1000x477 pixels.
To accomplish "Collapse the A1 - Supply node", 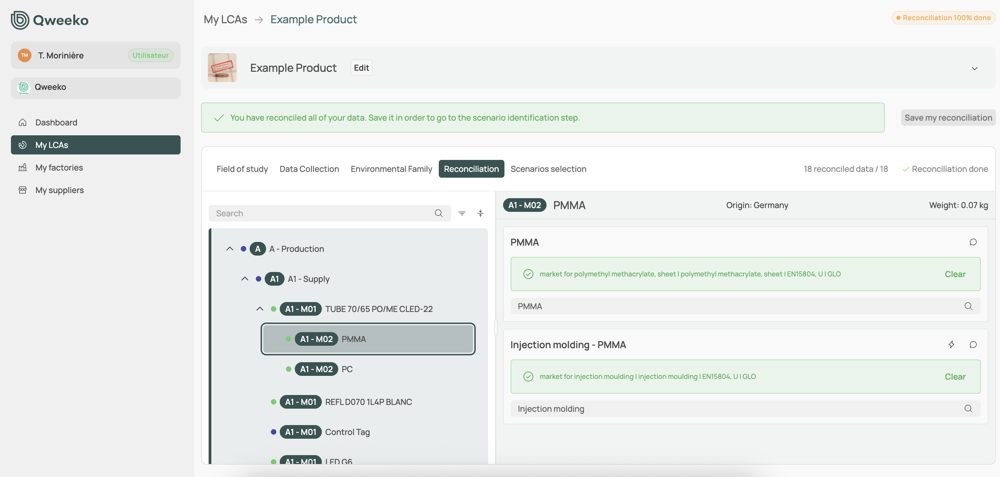I will (244, 279).
